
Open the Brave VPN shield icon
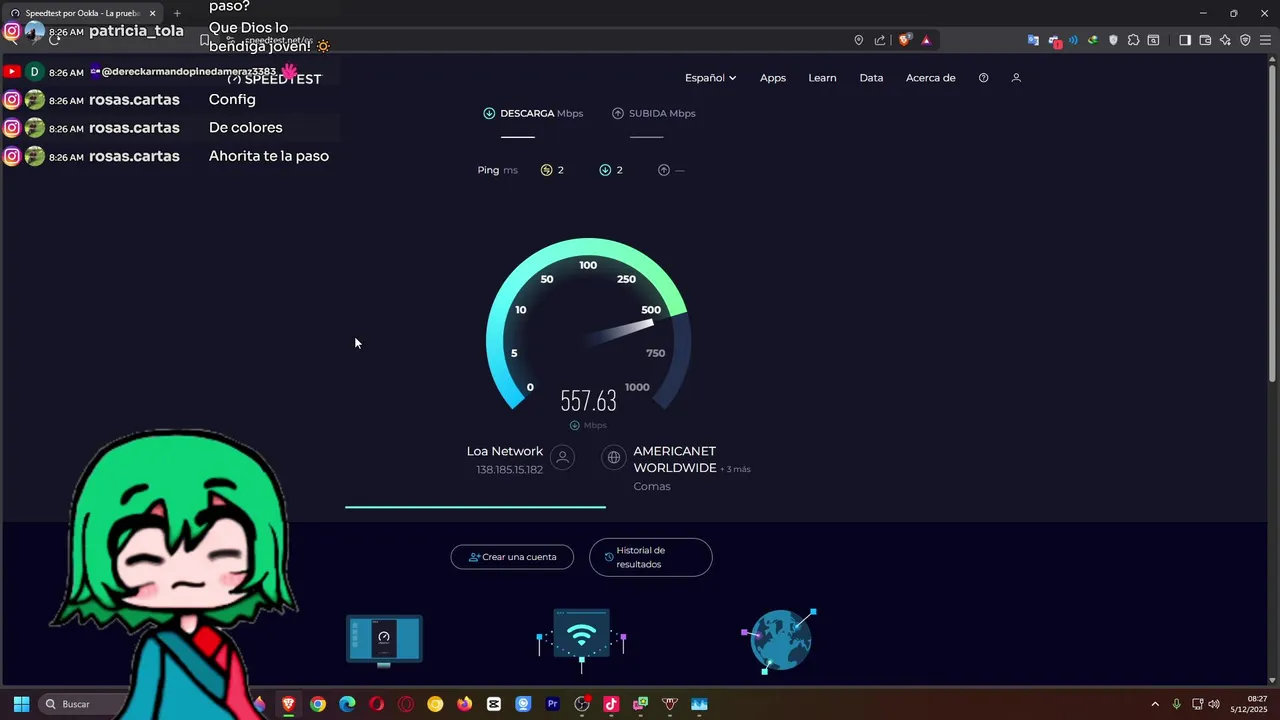pos(1245,40)
